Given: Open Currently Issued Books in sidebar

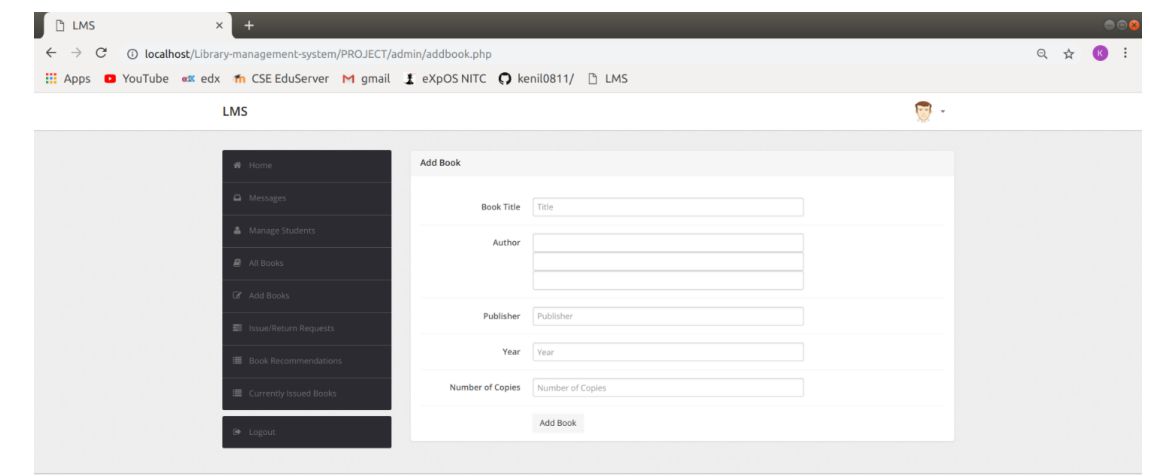Looking at the screenshot, I should click(x=307, y=393).
